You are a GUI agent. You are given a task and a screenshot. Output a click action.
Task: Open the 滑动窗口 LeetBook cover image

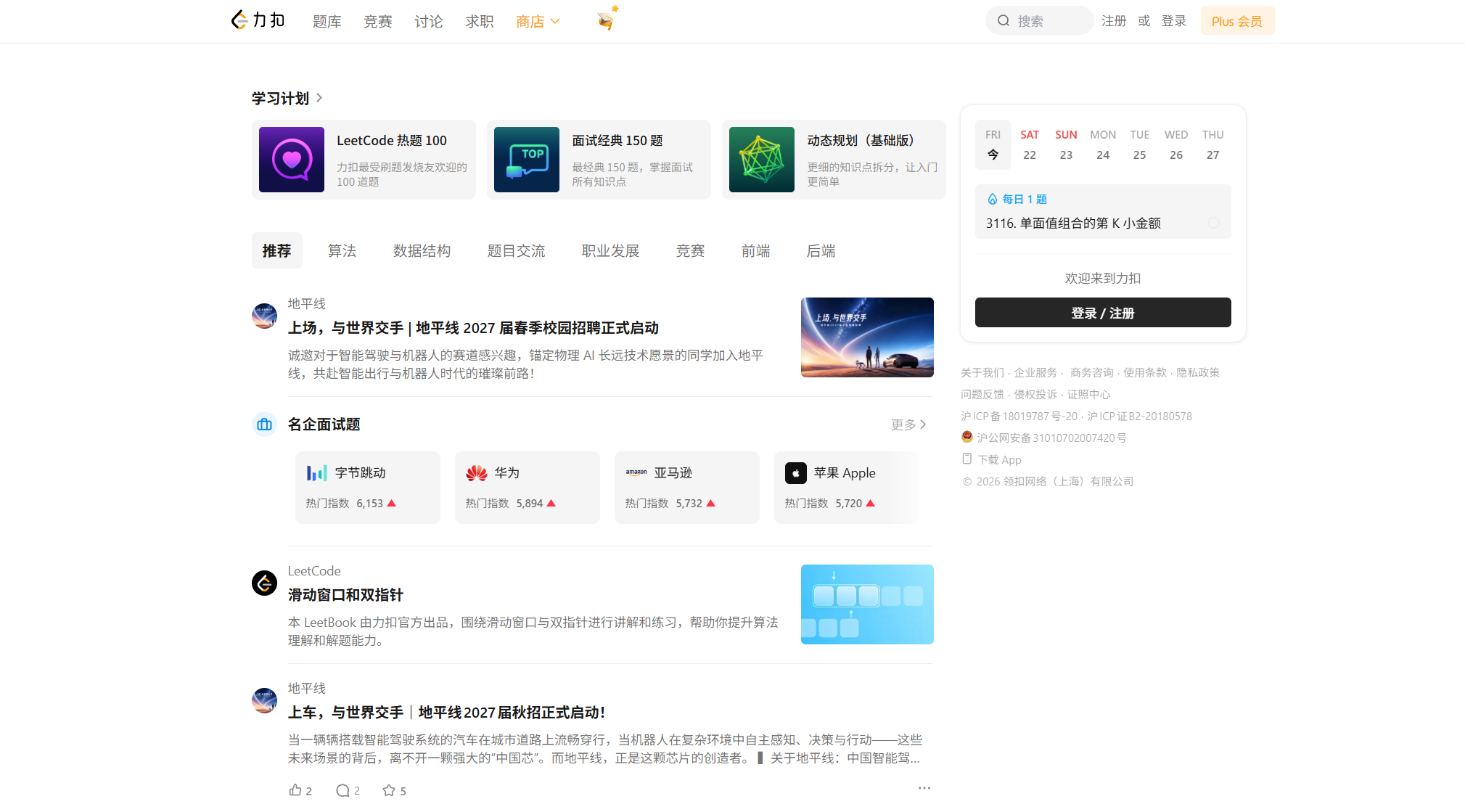[867, 604]
